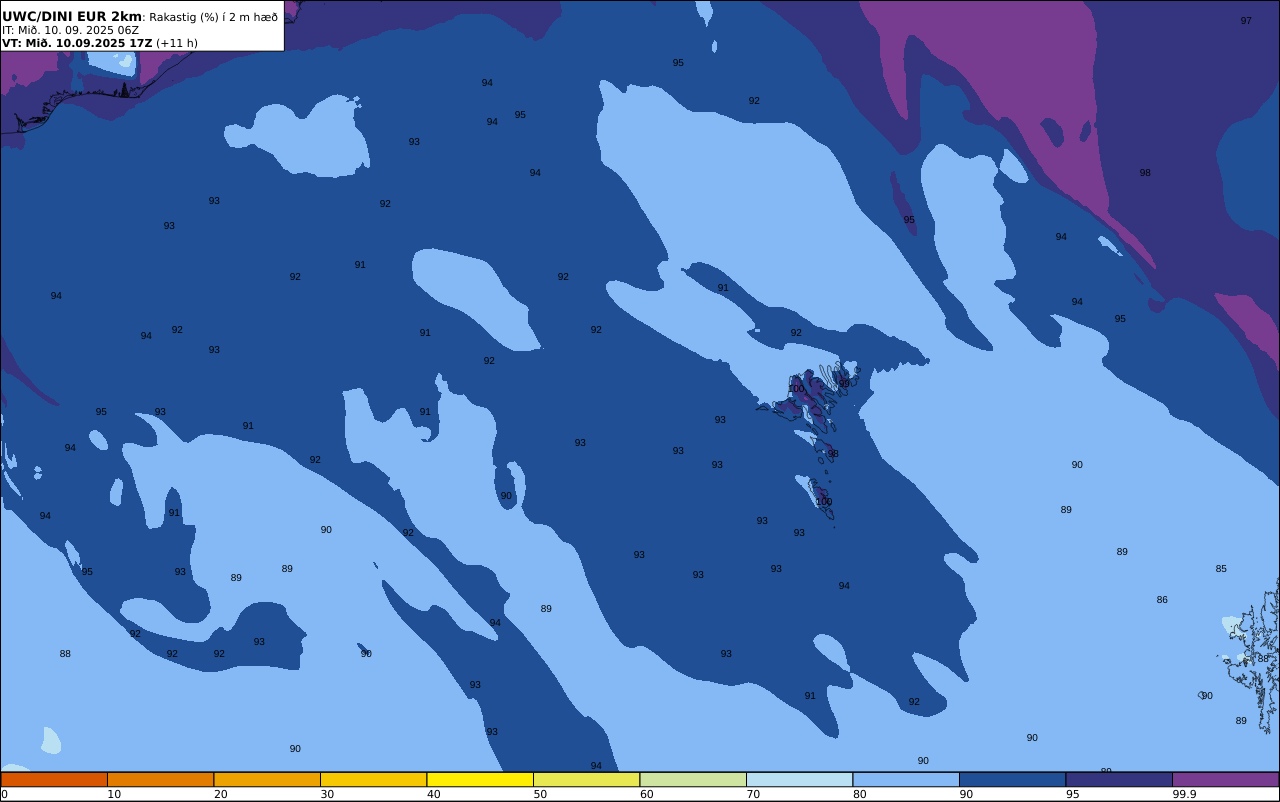
Task: Click the 'UWC/DINI EUR 2km' title text
Action: 72,17
